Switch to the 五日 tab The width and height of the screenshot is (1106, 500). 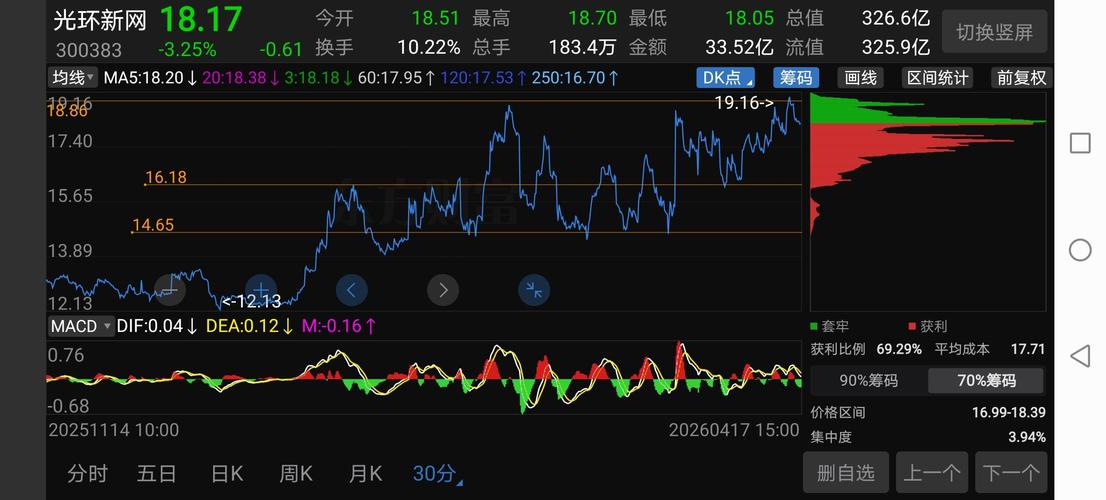(157, 474)
